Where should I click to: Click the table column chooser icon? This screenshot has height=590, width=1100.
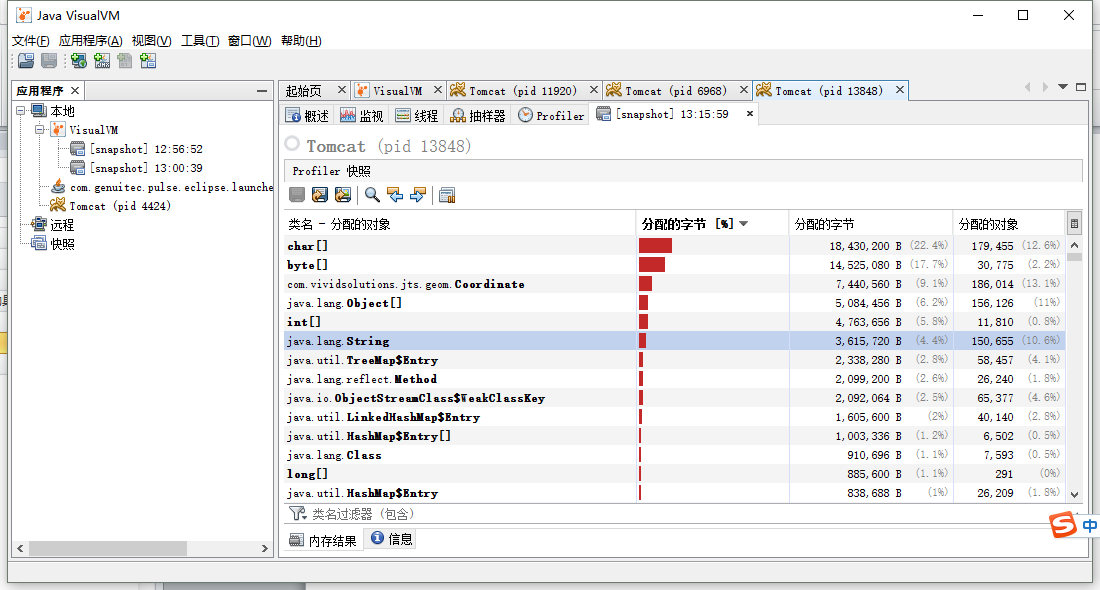pos(1073,224)
